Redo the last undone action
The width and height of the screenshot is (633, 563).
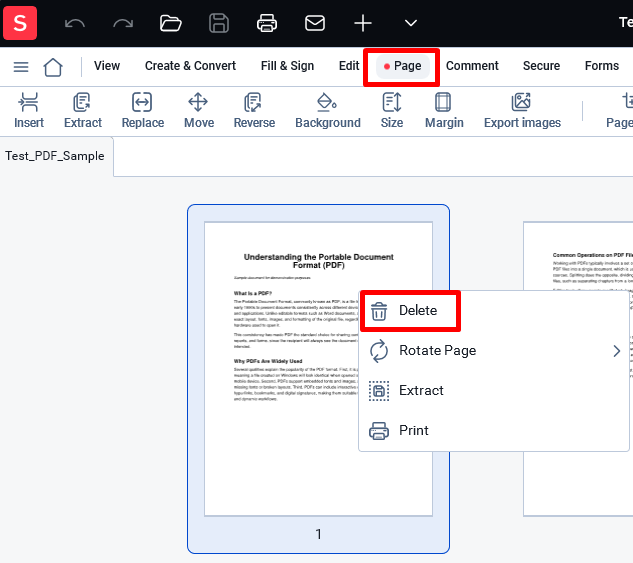coord(123,23)
